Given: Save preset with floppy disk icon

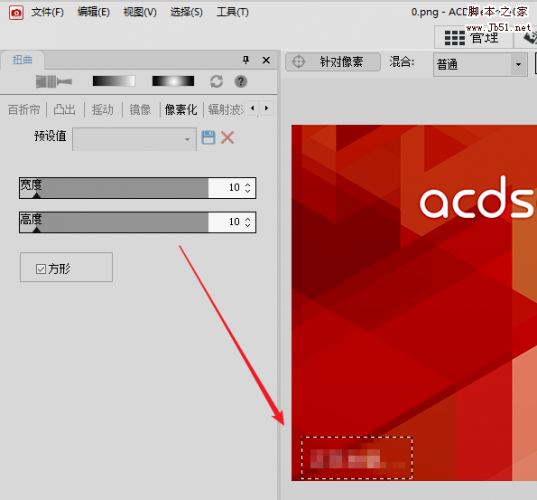Looking at the screenshot, I should (208, 138).
